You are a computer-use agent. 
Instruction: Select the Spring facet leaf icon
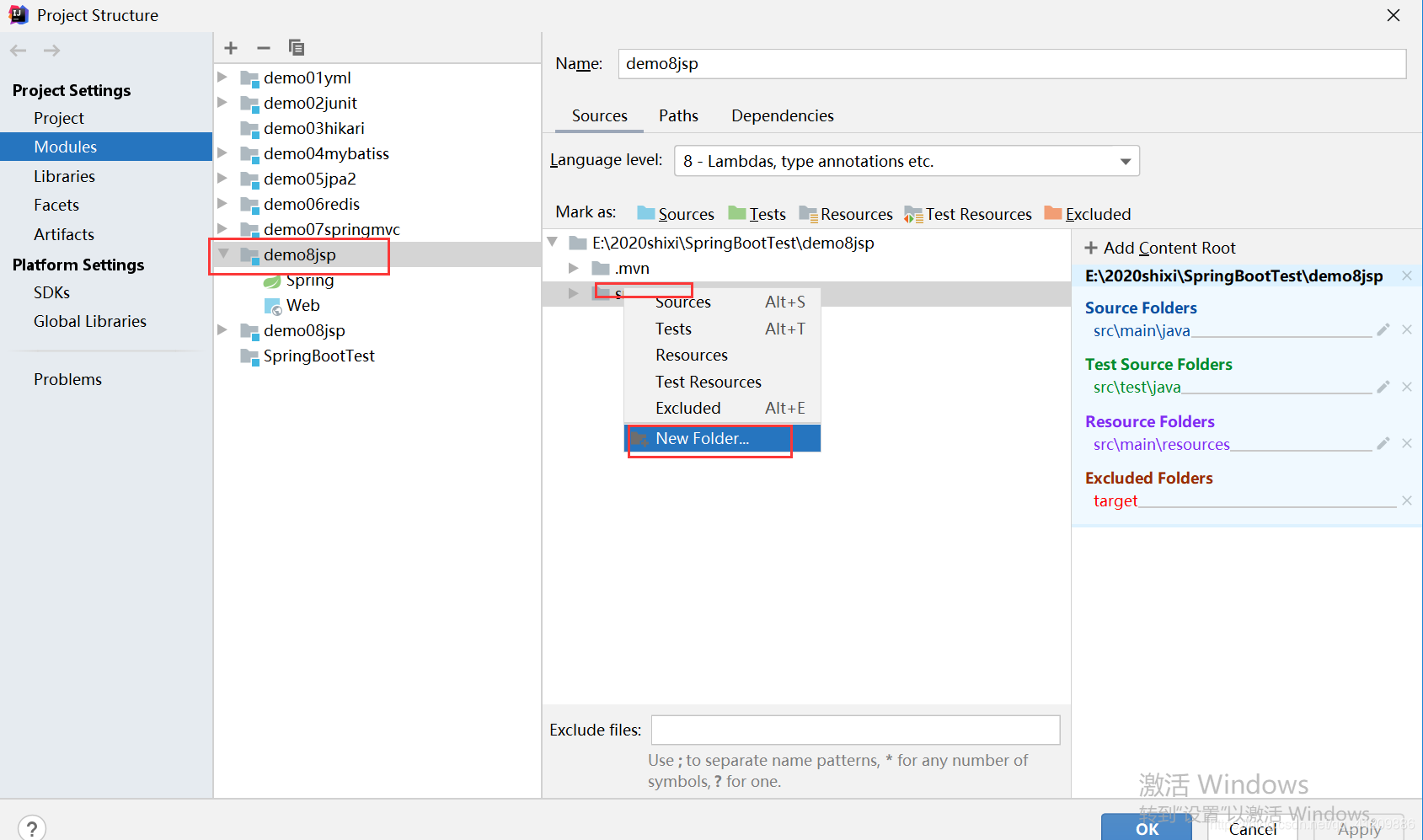pos(272,281)
